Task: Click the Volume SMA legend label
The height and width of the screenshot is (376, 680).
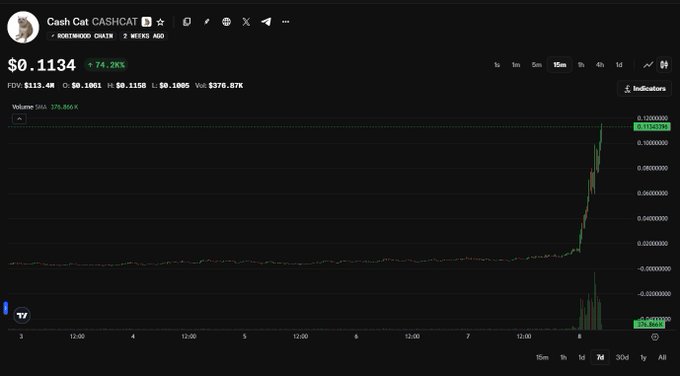Action: point(29,107)
